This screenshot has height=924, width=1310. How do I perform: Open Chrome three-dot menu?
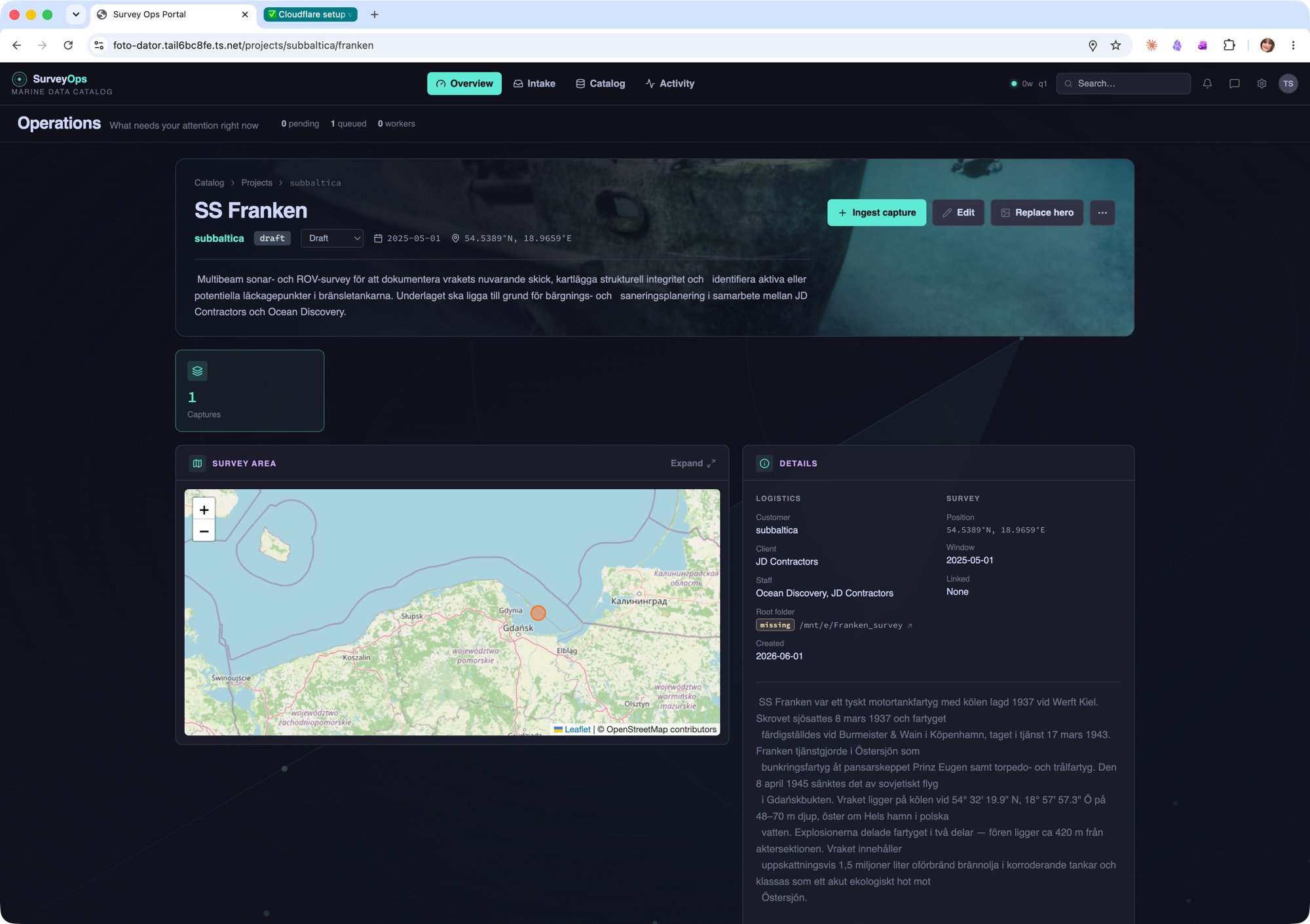[1293, 45]
